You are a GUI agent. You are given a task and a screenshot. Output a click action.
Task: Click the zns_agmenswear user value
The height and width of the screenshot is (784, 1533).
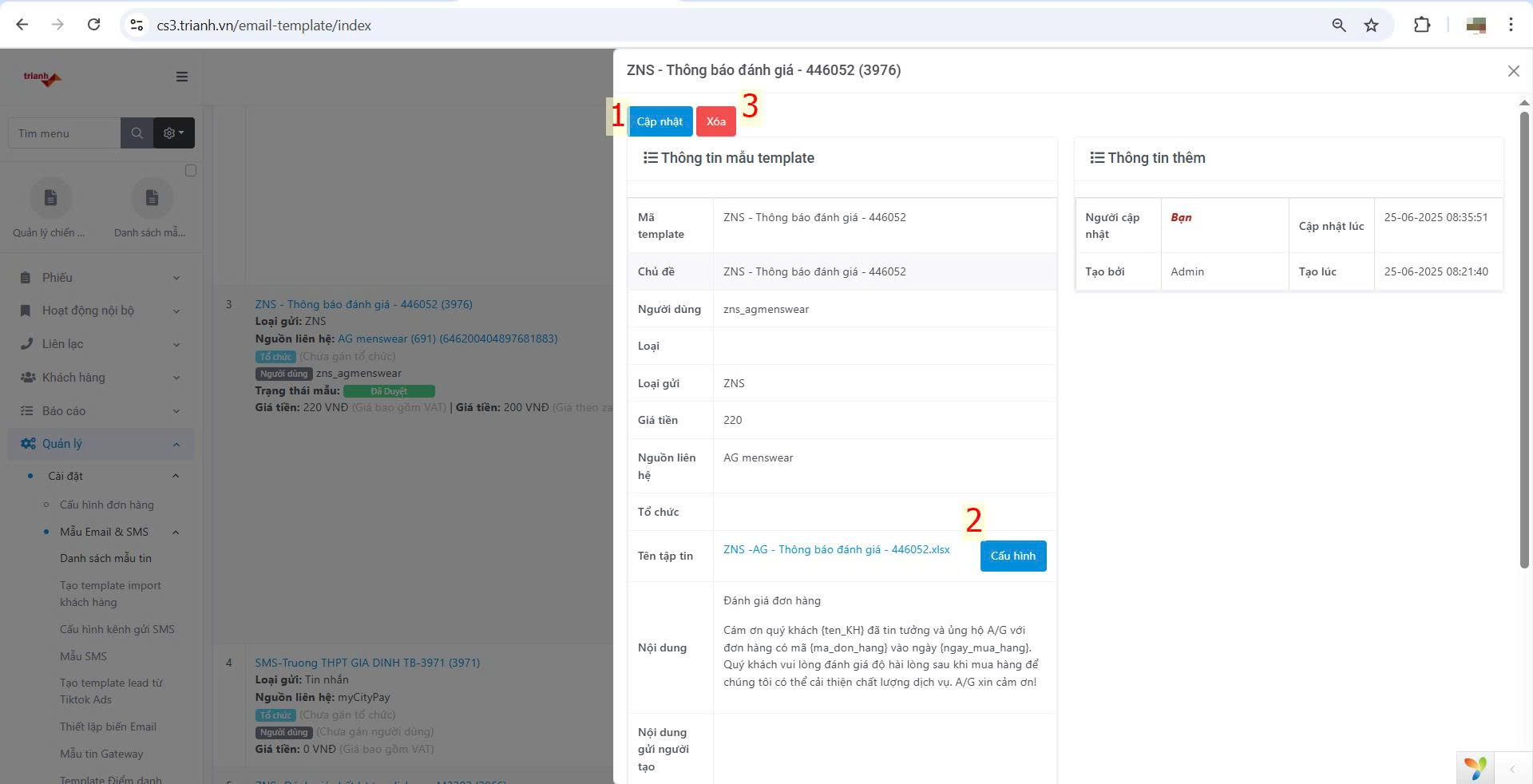[766, 309]
